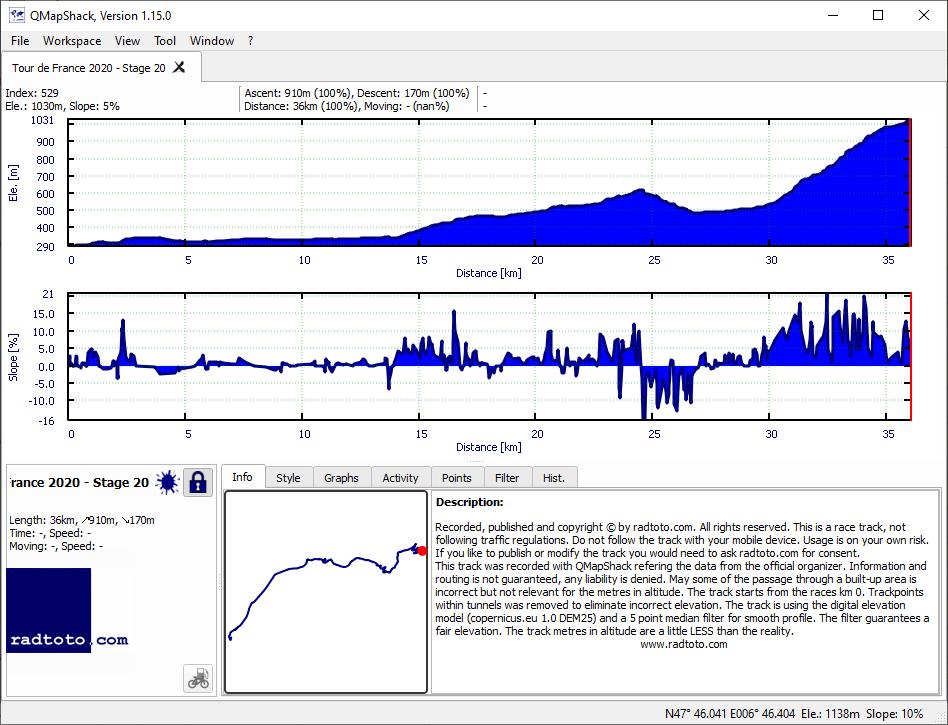Click the blue splat color icon

click(167, 483)
